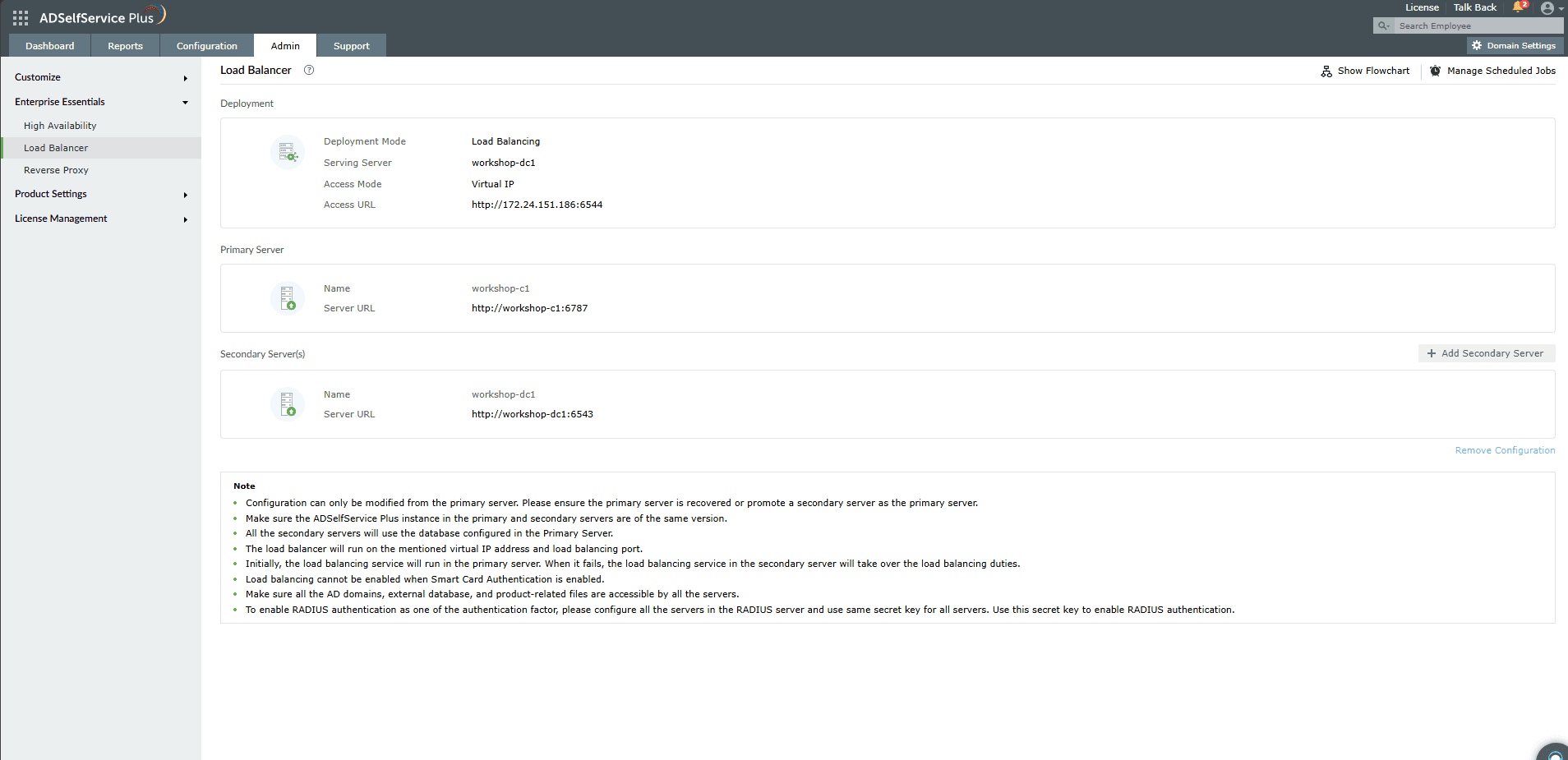This screenshot has height=760, width=1568.
Task: Click the Talk Back link
Action: 1474,7
